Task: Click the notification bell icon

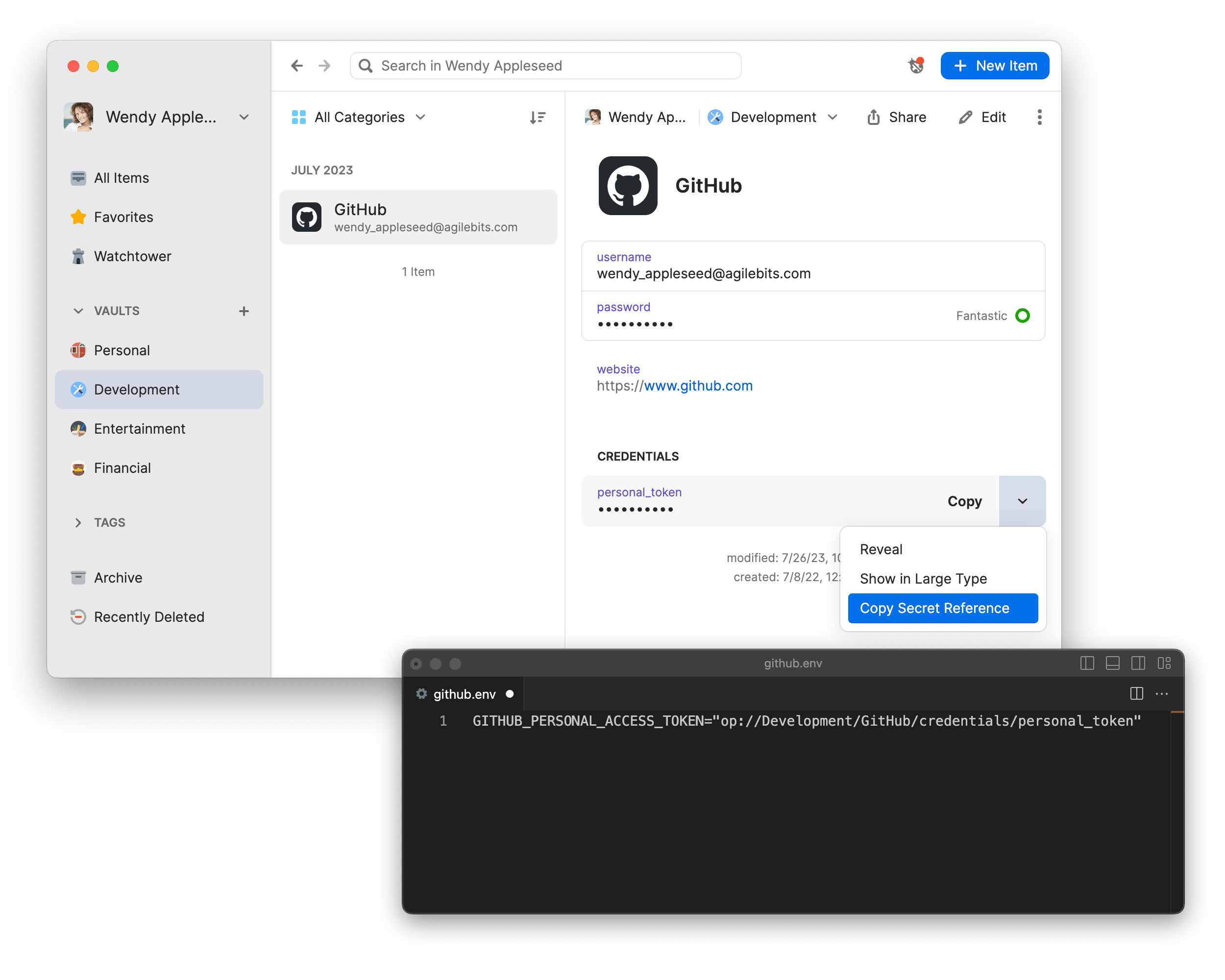Action: coord(915,65)
